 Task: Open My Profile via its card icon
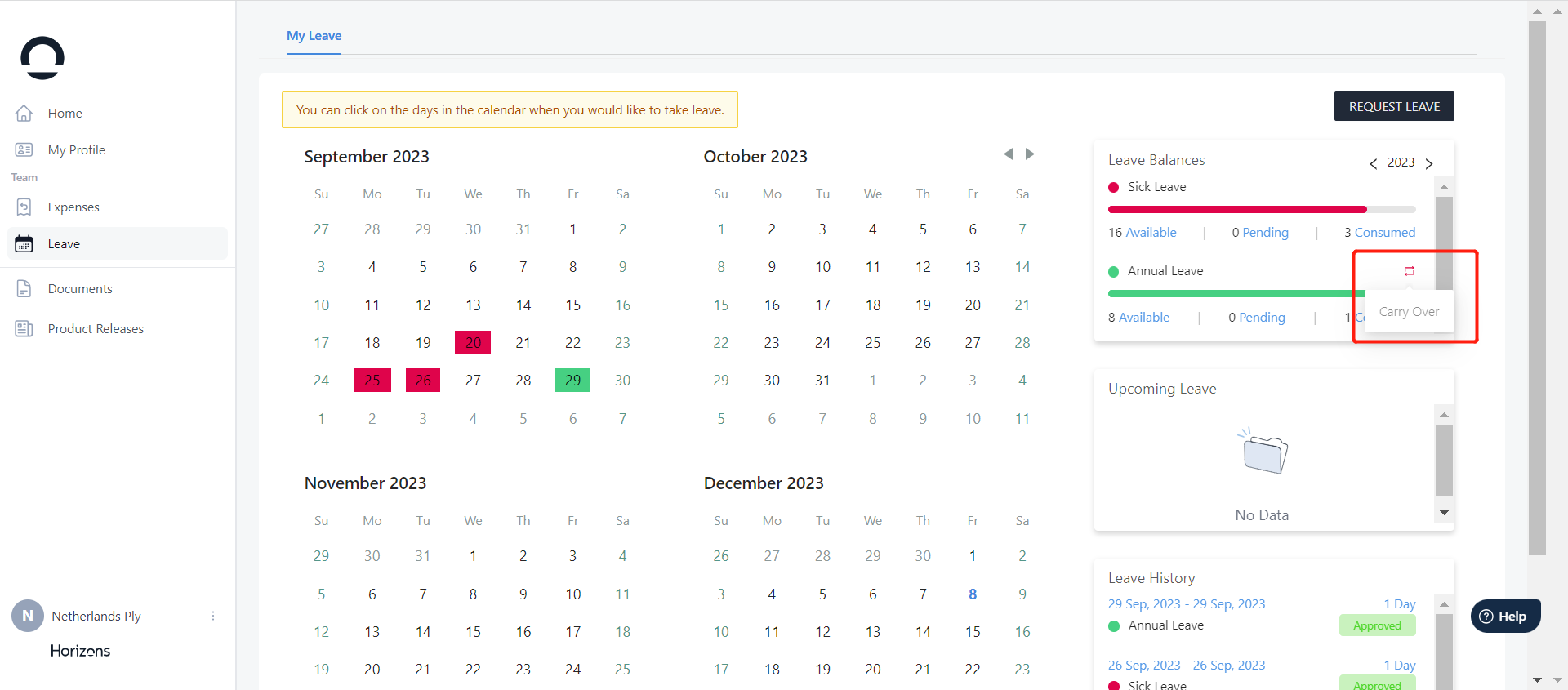click(x=24, y=149)
